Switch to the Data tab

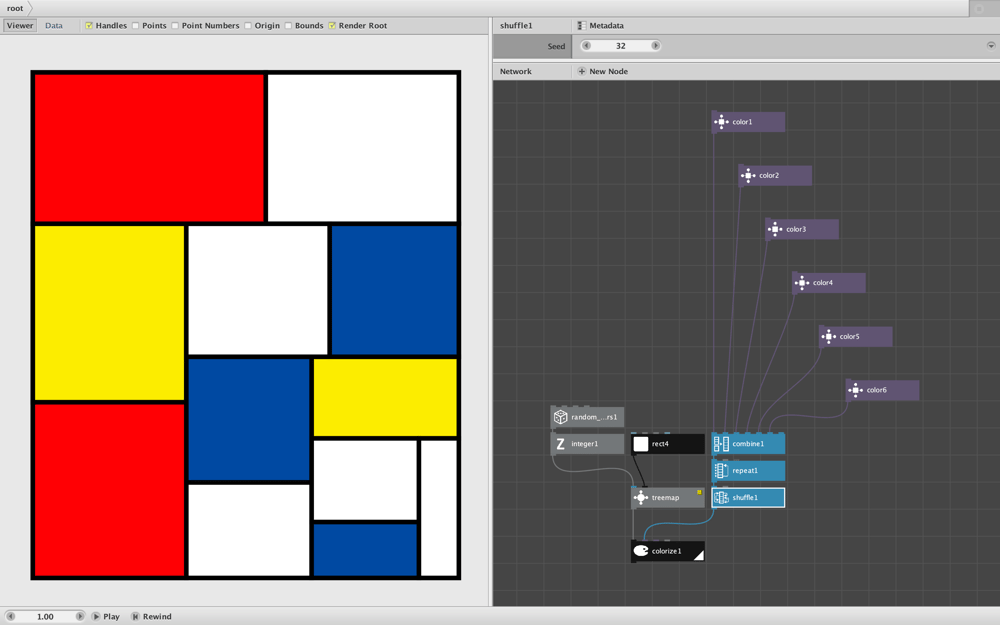[54, 26]
